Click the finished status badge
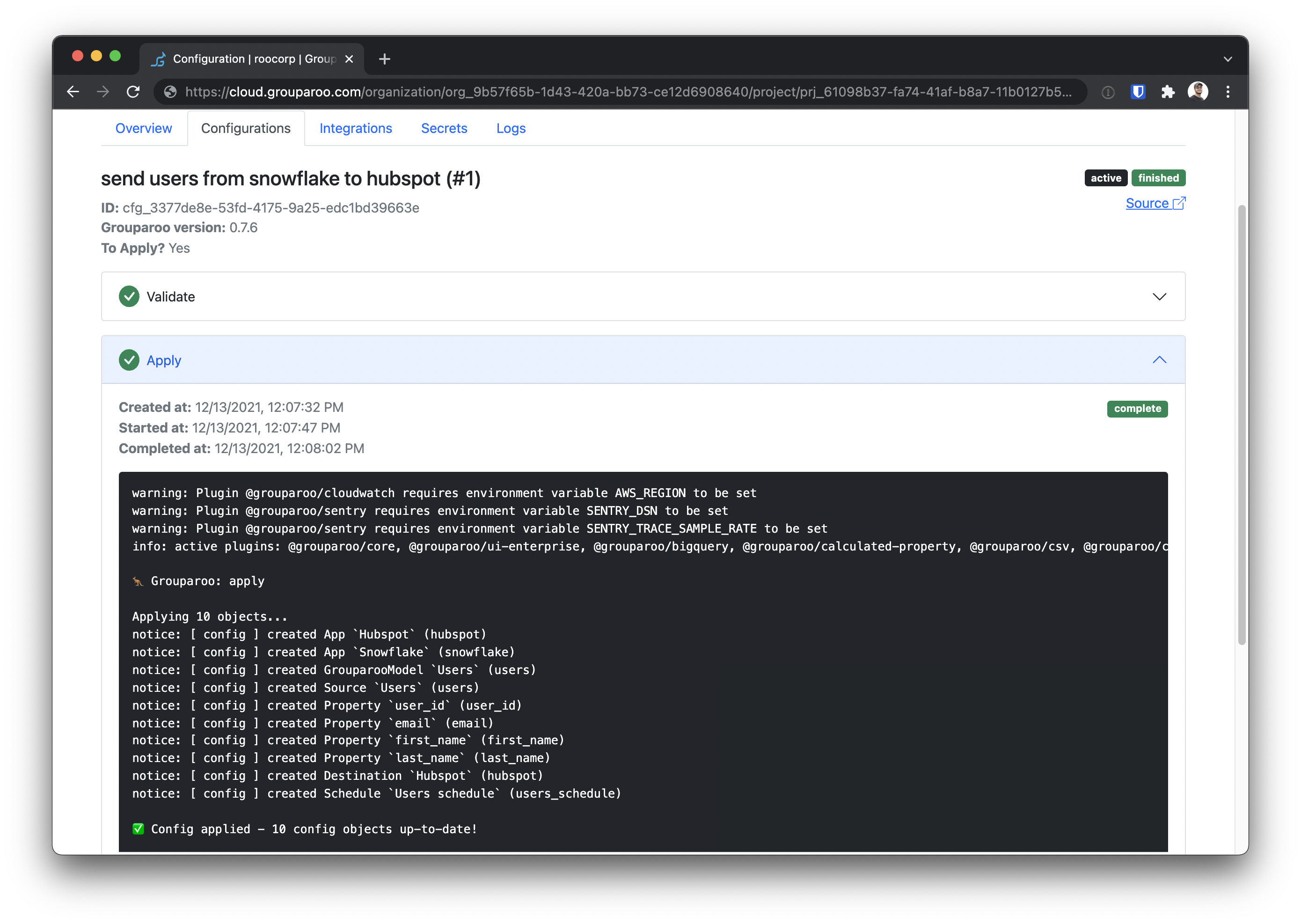This screenshot has height=924, width=1301. 1158,178
